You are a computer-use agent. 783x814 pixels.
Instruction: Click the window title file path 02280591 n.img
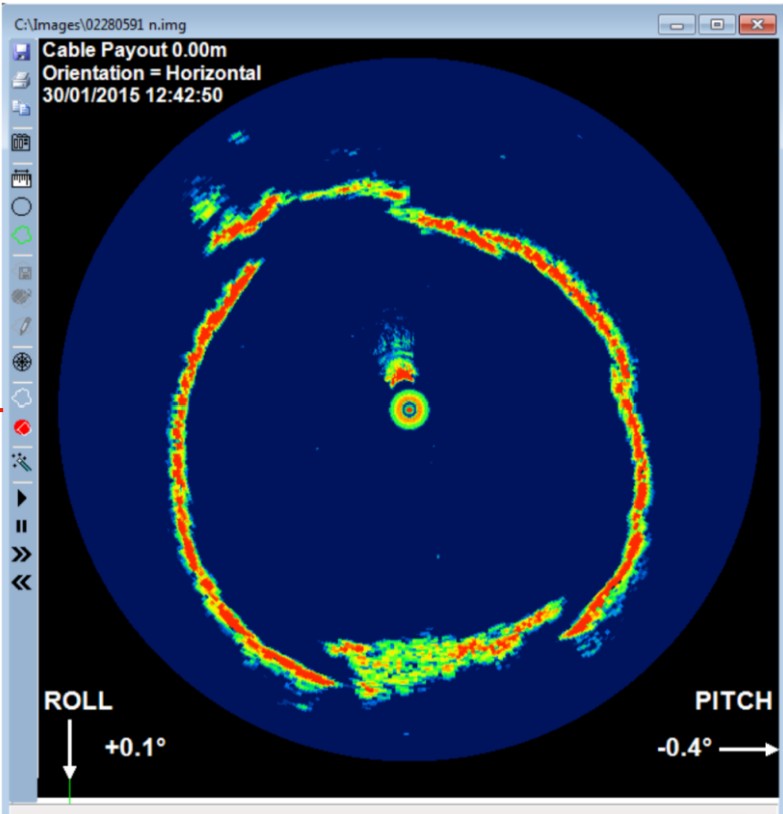100,24
